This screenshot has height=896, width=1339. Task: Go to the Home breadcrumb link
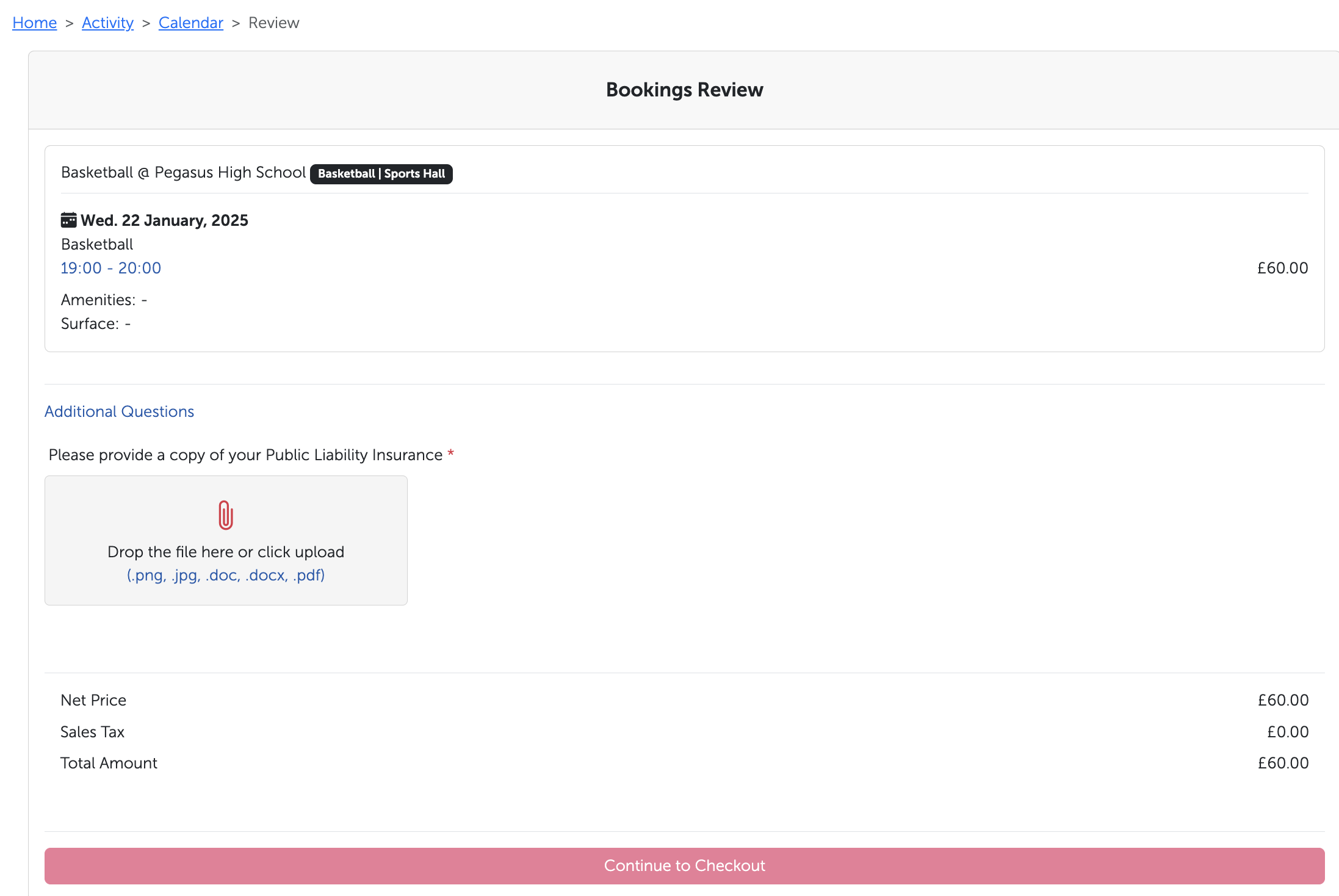pos(34,23)
